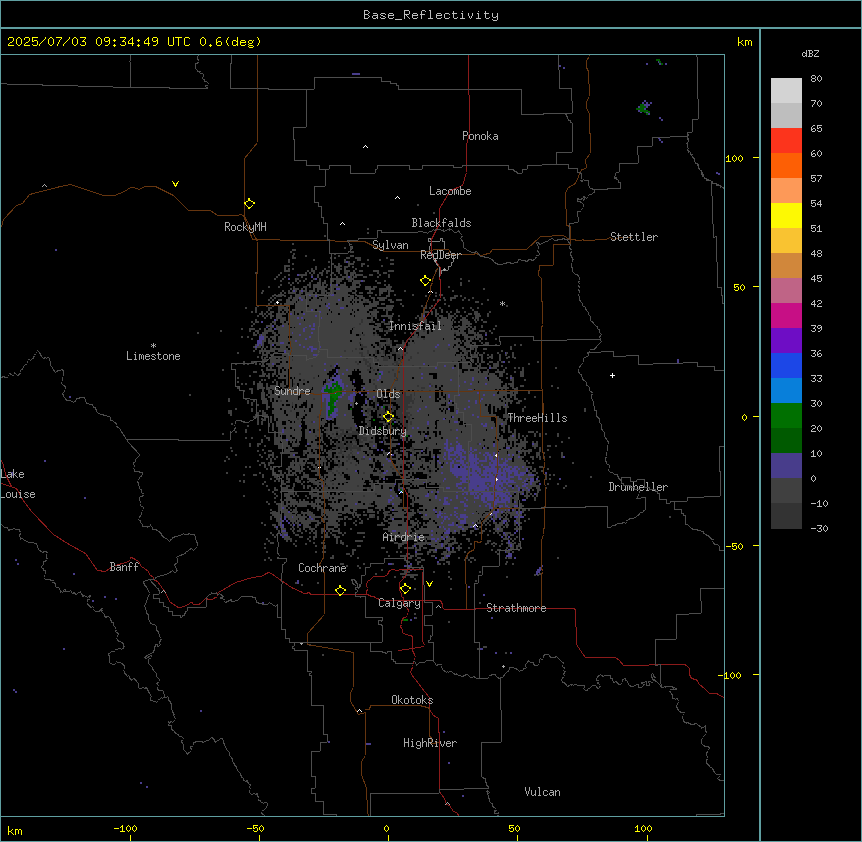Click the Lake Louise label
The width and height of the screenshot is (862, 842).
coord(18,484)
